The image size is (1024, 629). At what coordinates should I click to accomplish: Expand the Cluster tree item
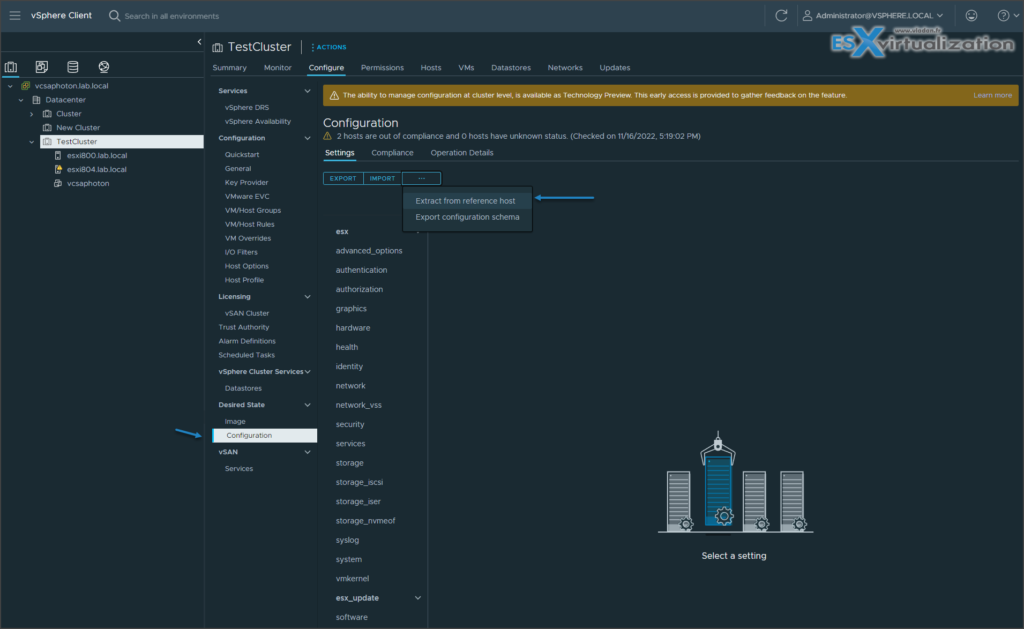tap(31, 114)
